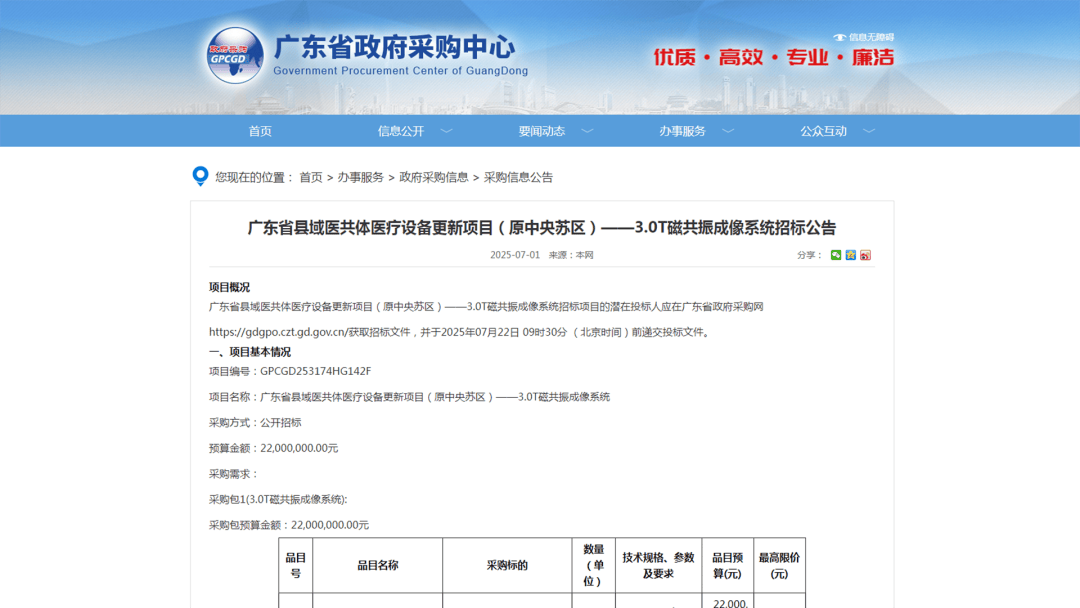Expand the chevron next to 要闻动态
1080x608 pixels.
587,131
